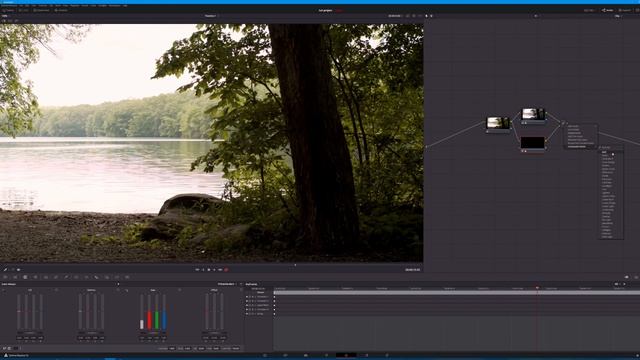Open the Qualifier eyedropper palette
The width and height of the screenshot is (640, 360).
coord(66,277)
